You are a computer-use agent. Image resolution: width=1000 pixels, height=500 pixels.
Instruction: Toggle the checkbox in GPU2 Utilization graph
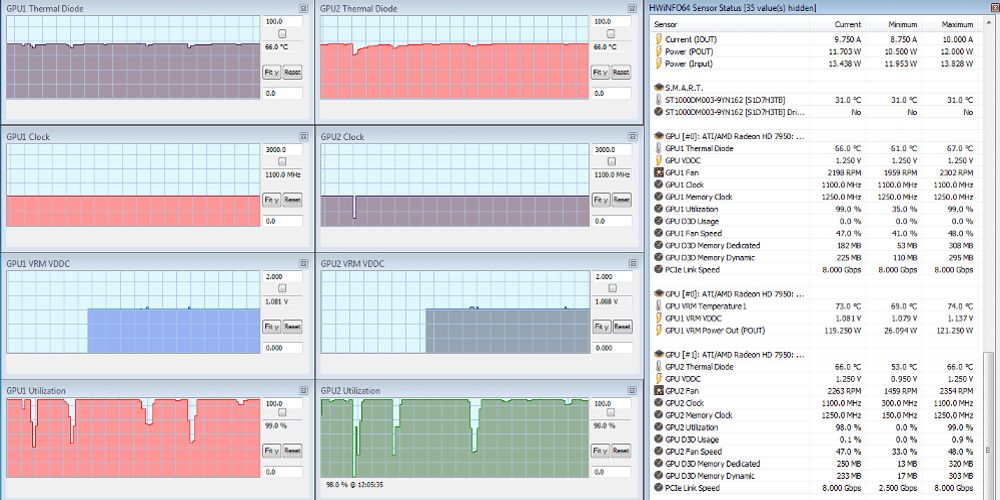click(x=611, y=415)
